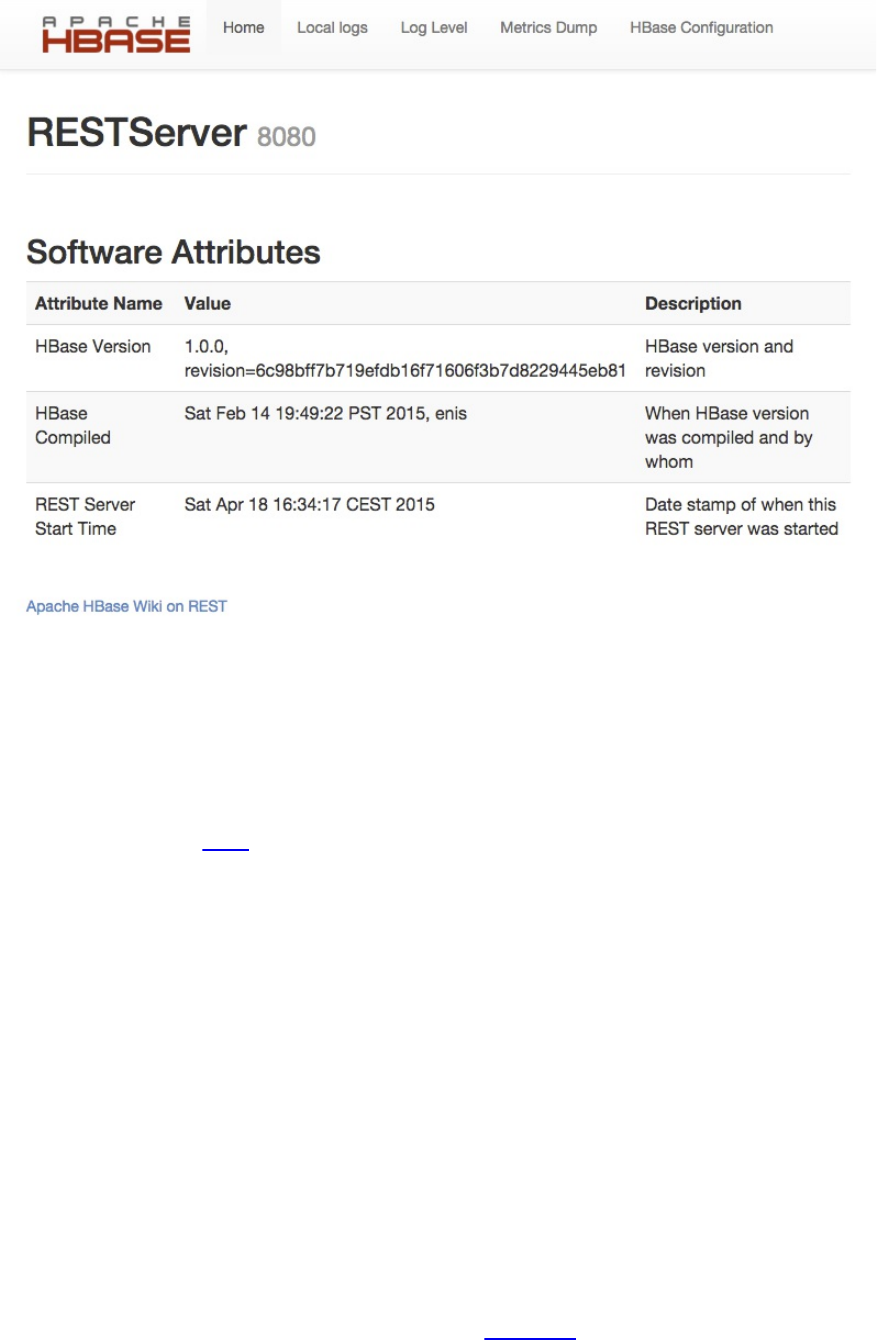Open HBase Configuration page
The height and width of the screenshot is (1340, 877).
point(702,28)
